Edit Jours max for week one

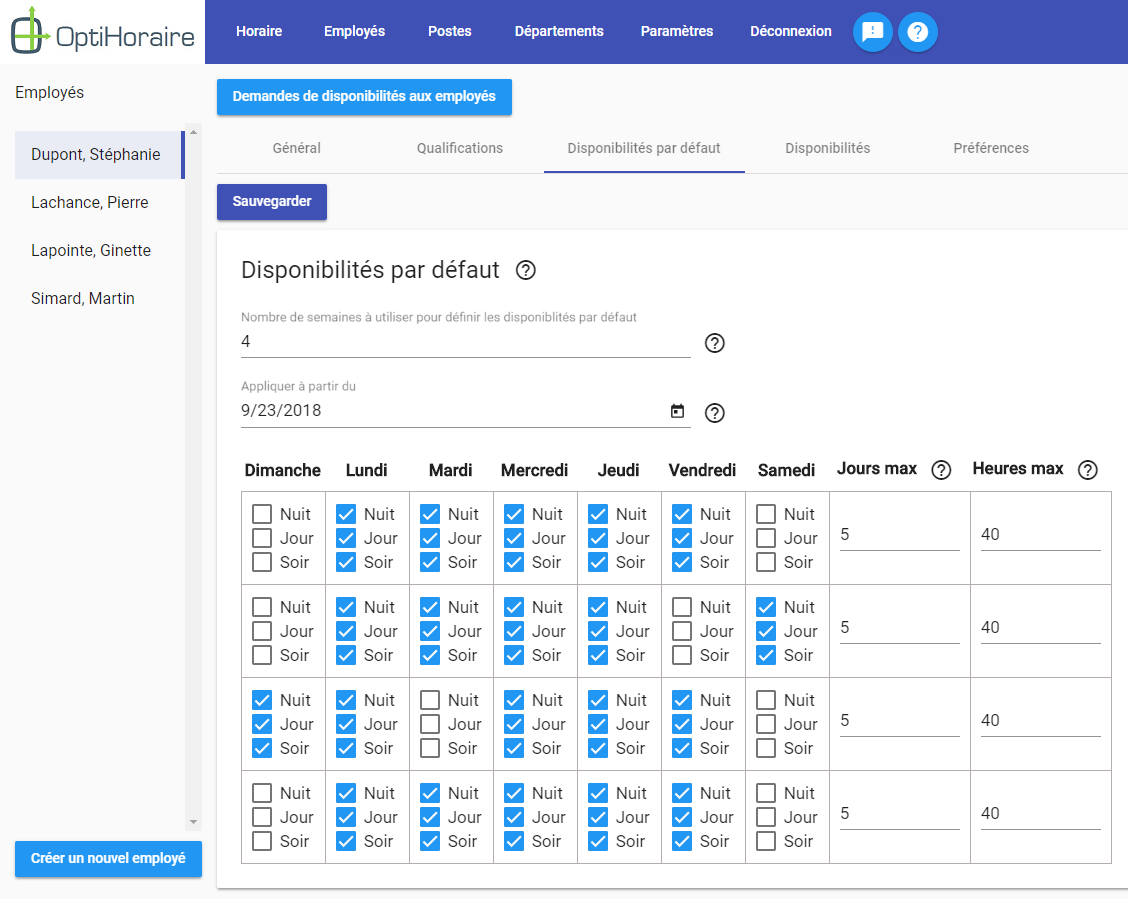point(899,534)
